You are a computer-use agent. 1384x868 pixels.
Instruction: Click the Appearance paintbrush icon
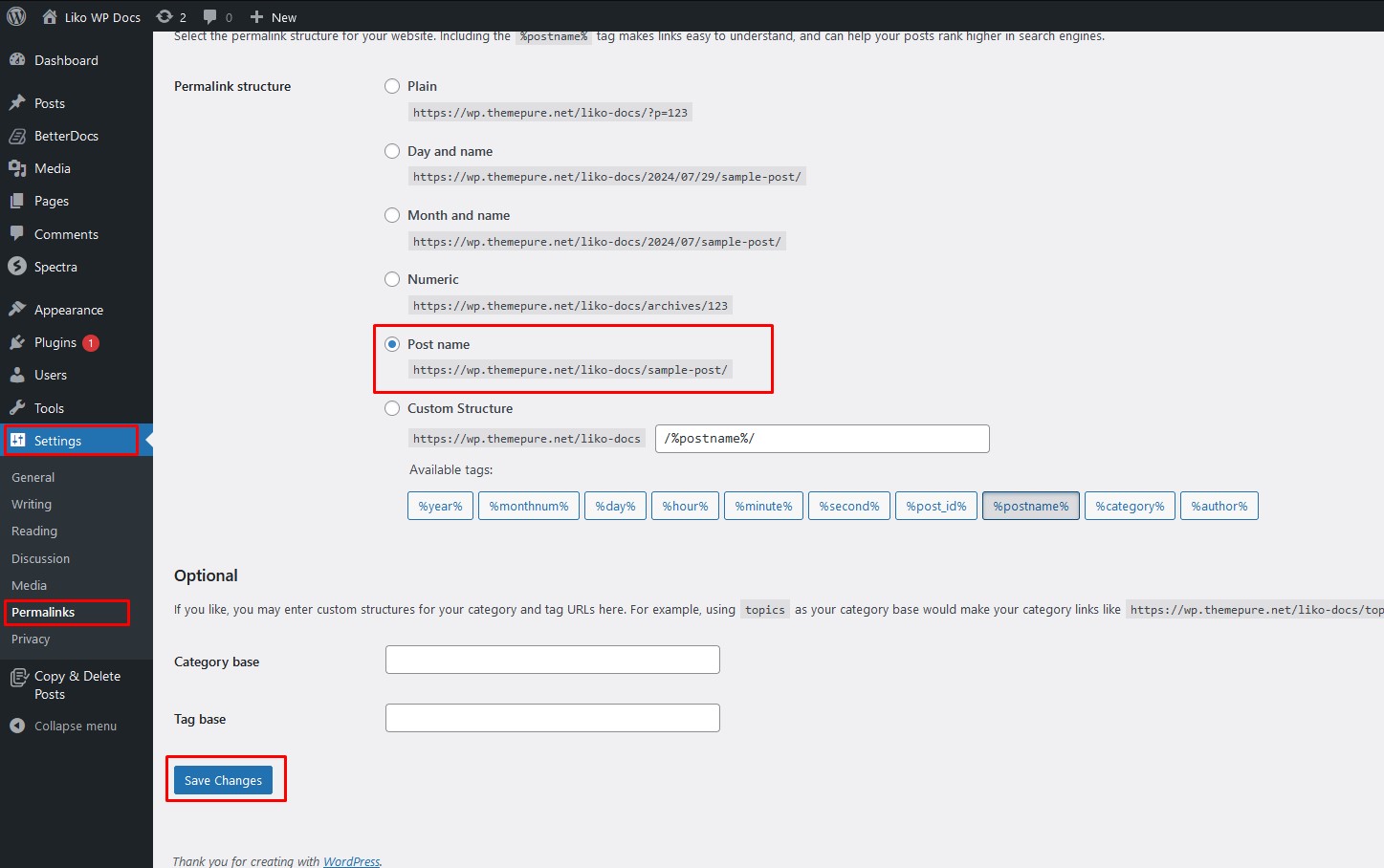pyautogui.click(x=17, y=309)
